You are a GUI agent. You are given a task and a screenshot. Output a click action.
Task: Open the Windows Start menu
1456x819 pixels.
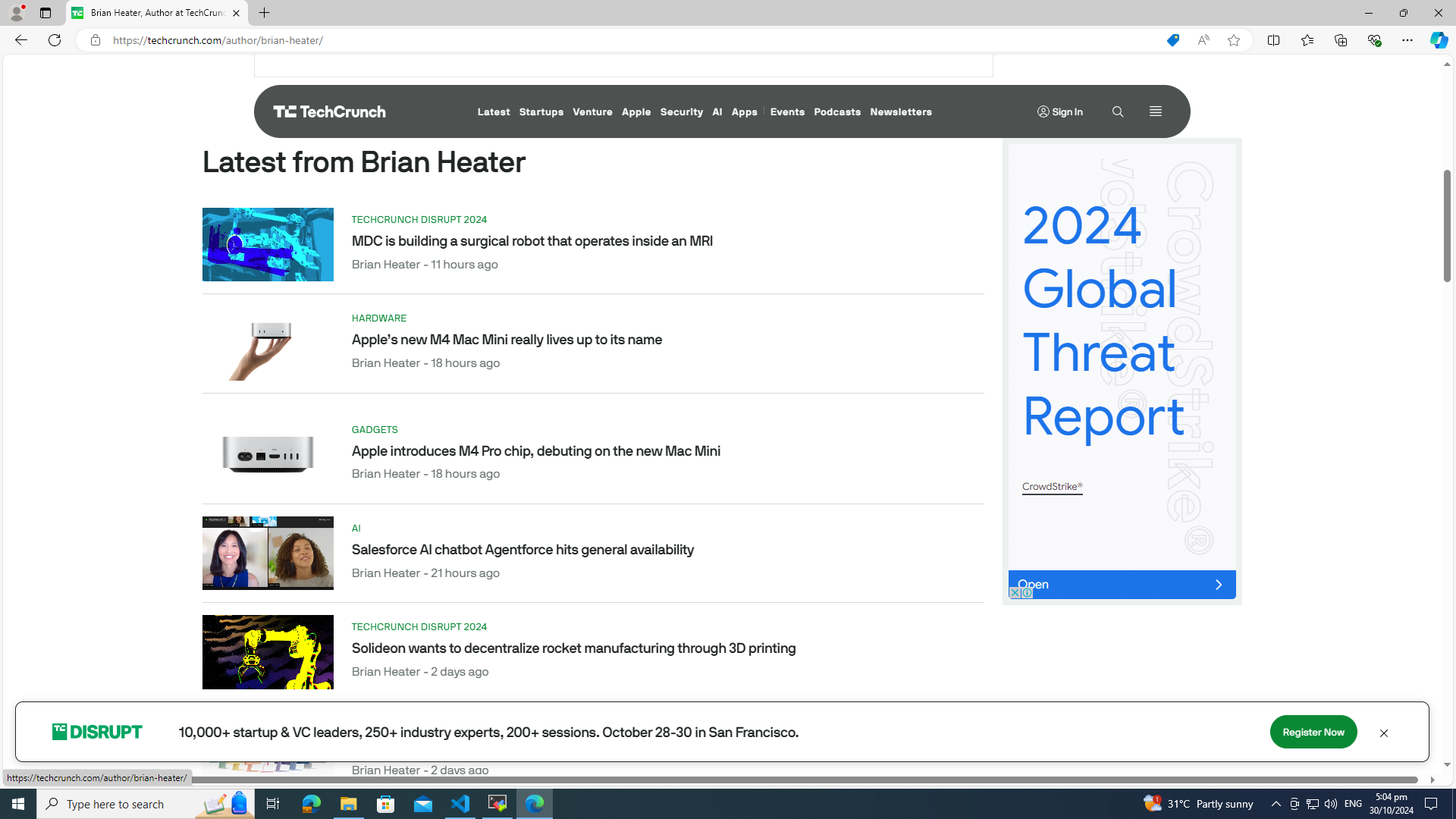[18, 804]
